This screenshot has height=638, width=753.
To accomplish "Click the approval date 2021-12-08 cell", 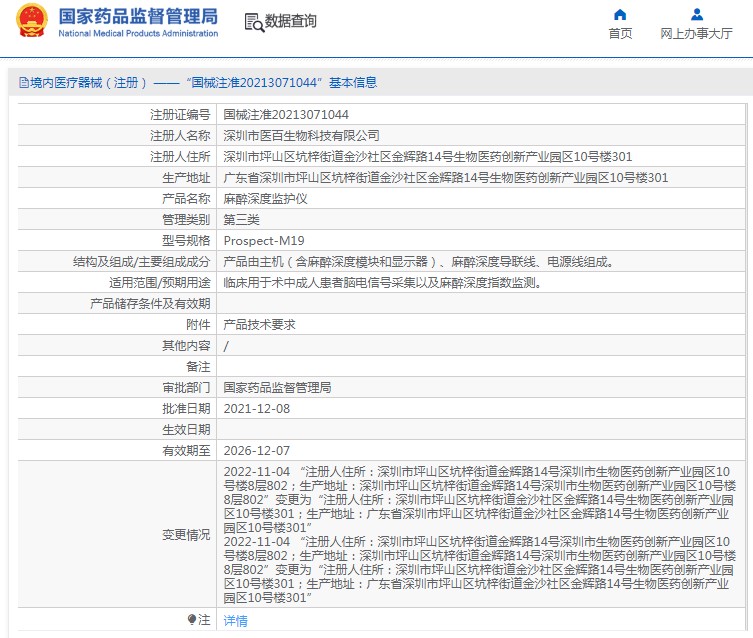I will click(256, 409).
